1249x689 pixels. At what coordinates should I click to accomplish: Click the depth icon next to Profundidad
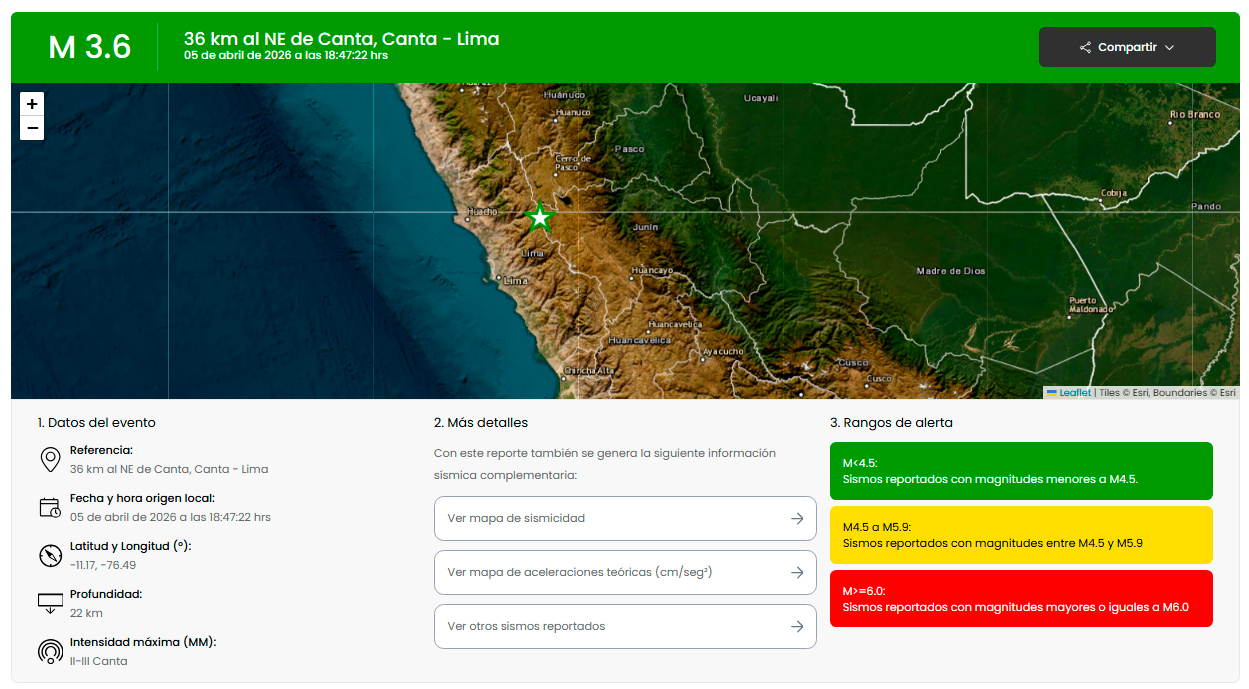coord(50,603)
